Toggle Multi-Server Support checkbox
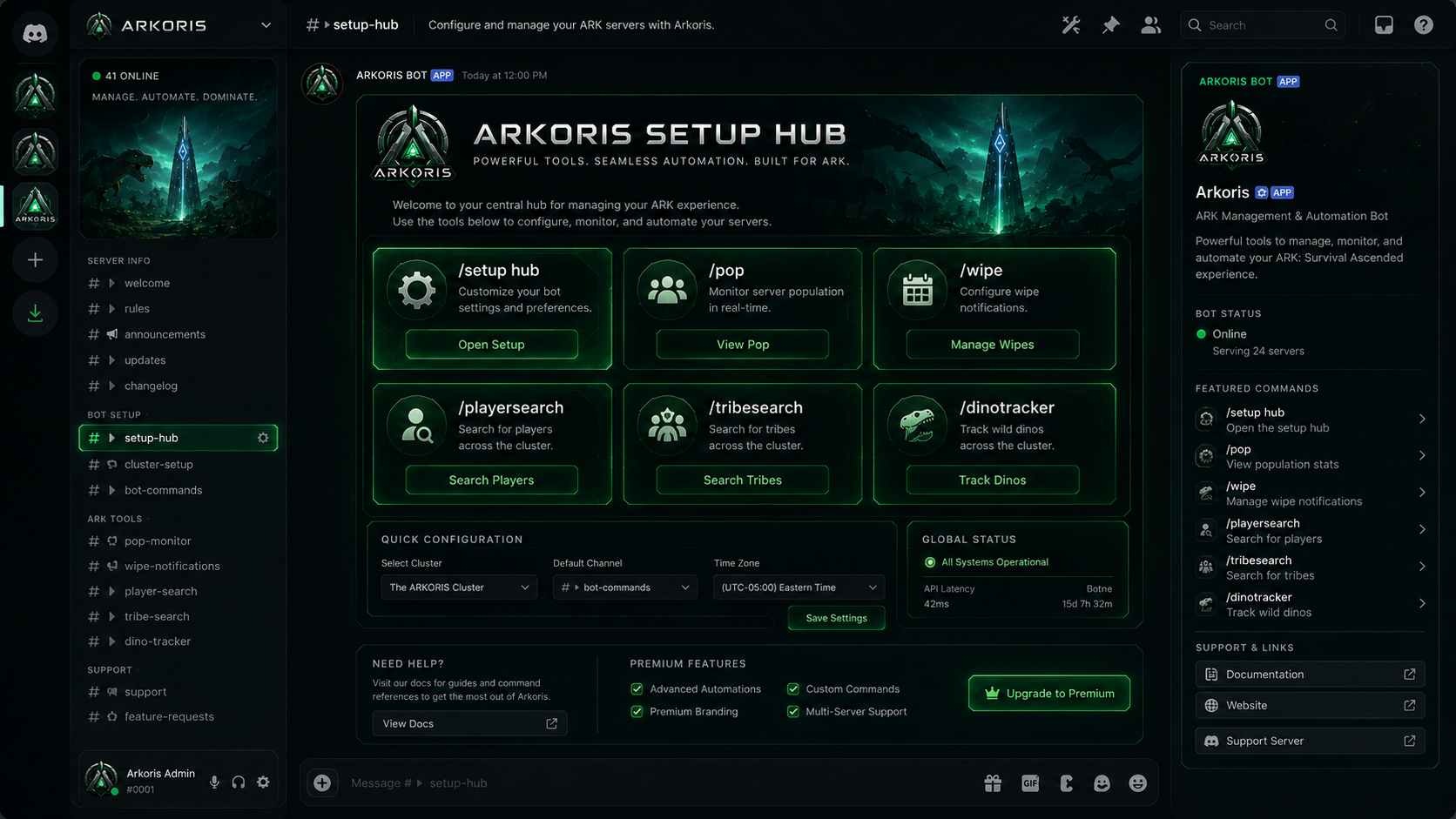 pos(793,712)
